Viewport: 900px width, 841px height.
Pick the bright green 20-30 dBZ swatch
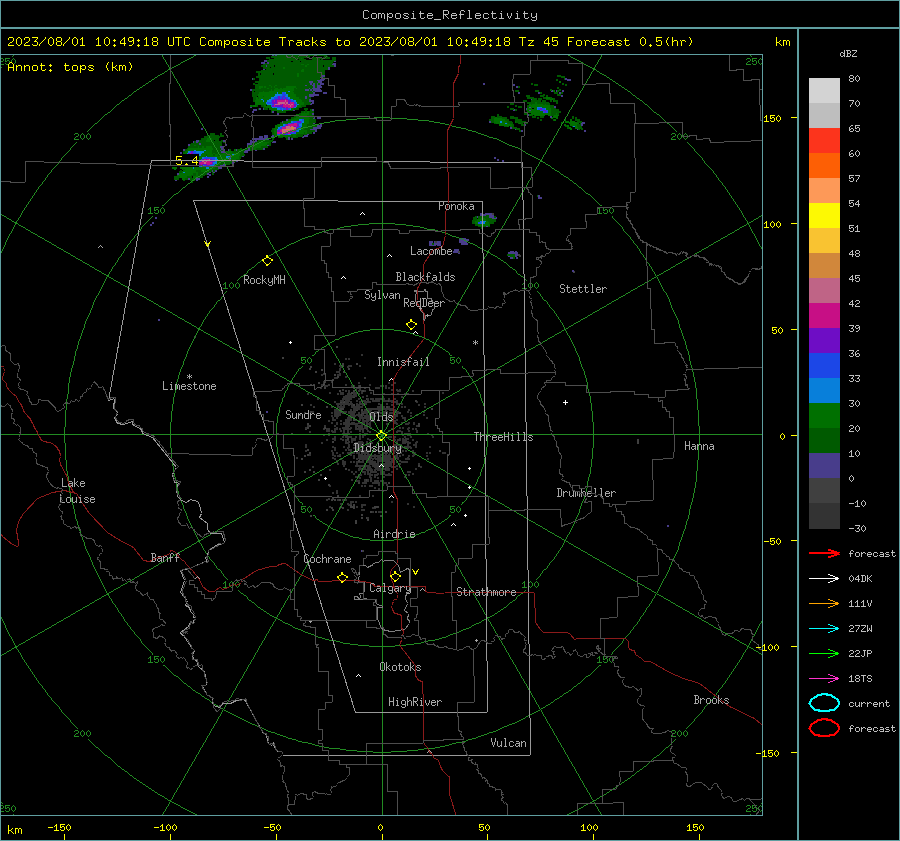(824, 416)
